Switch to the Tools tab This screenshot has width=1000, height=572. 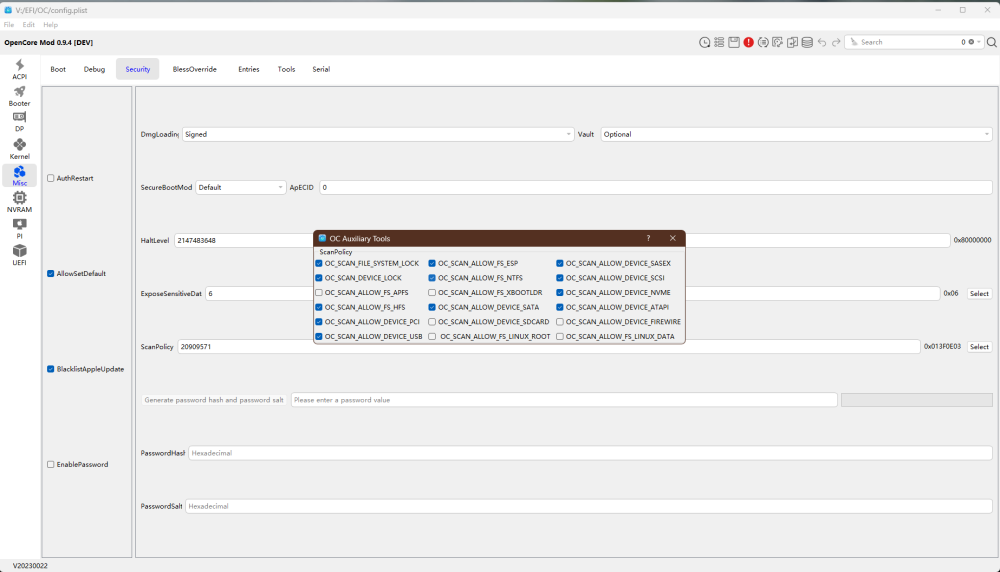tap(286, 69)
